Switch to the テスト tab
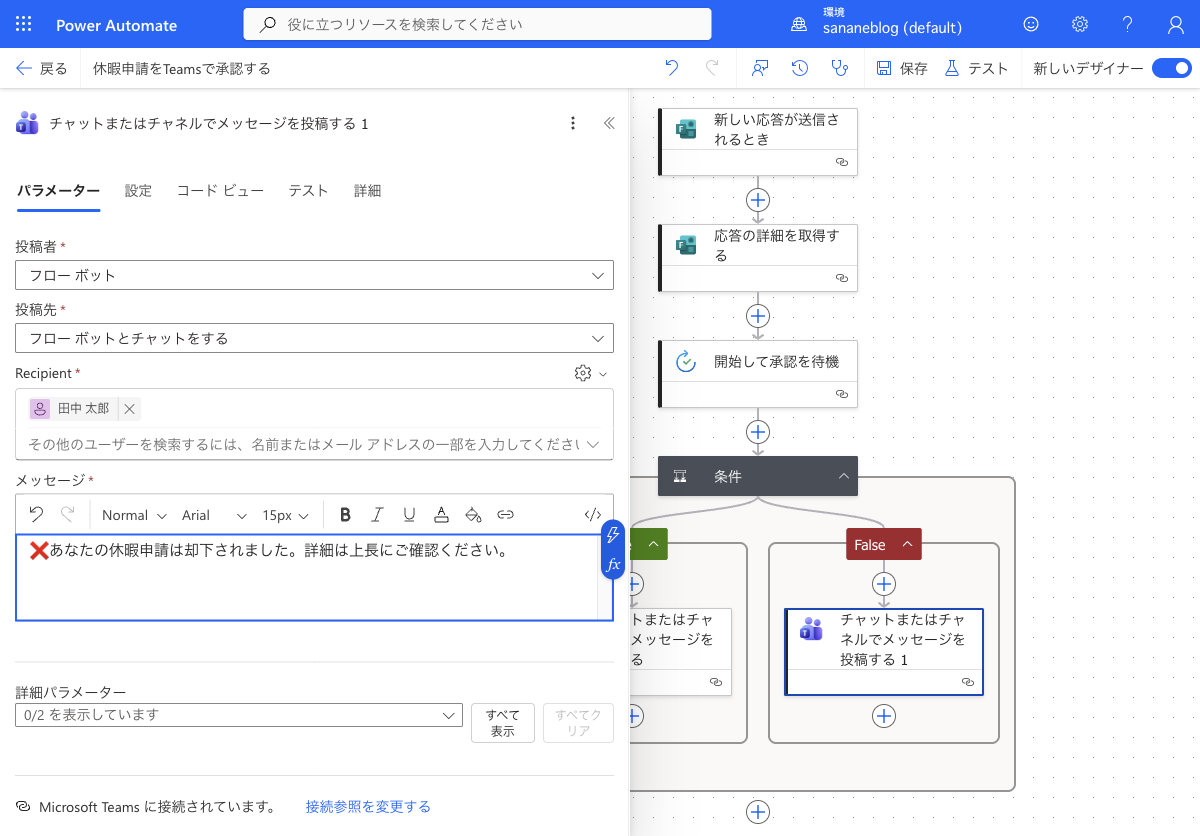The width and height of the screenshot is (1200, 836). point(308,191)
